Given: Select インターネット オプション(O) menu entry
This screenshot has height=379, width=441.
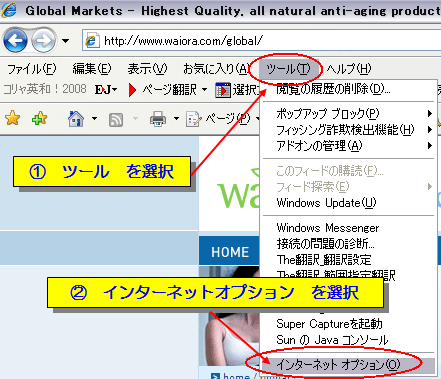Looking at the screenshot, I should (348, 365).
